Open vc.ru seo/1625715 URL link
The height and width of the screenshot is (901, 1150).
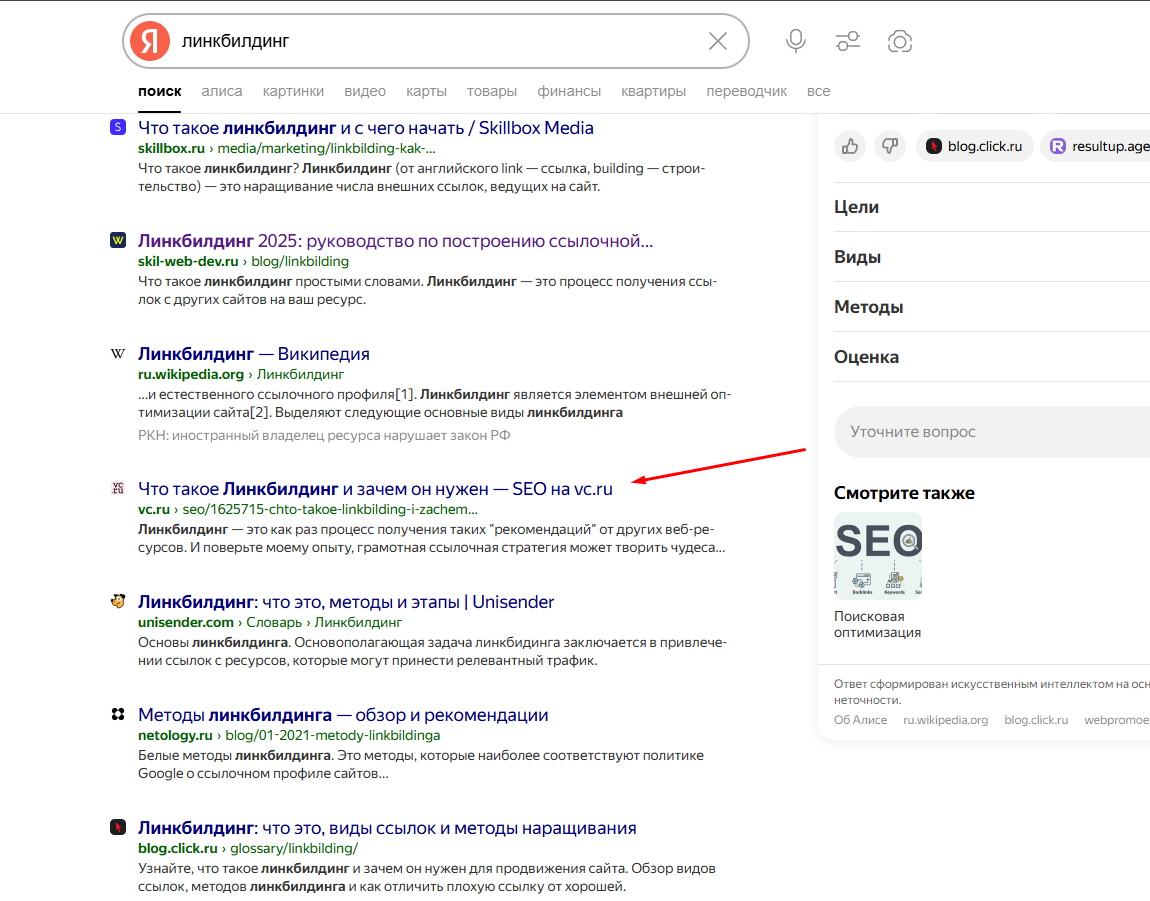point(307,509)
